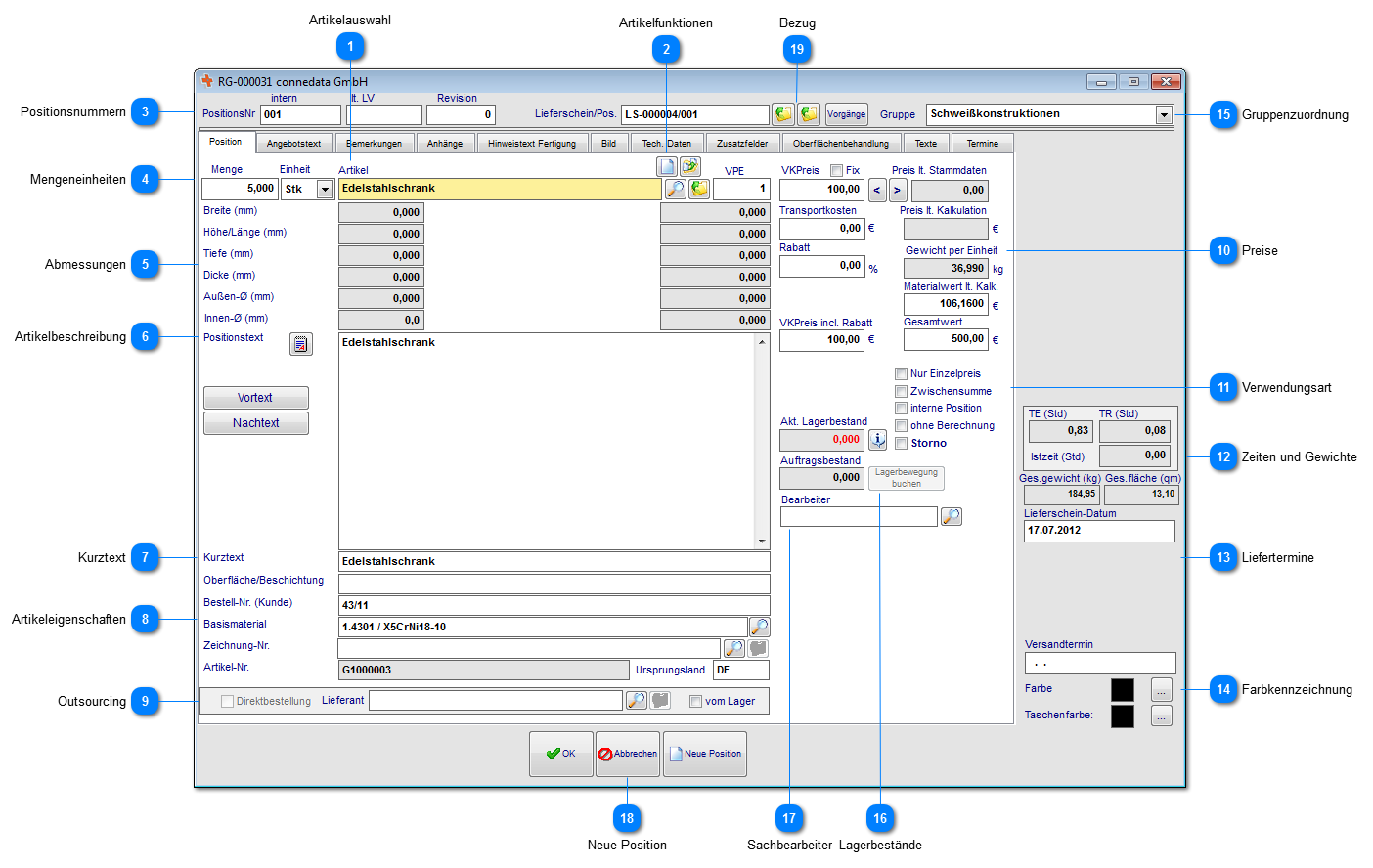The image size is (1373, 868).
Task: Click the Transportkosten input field
Action: 822,229
